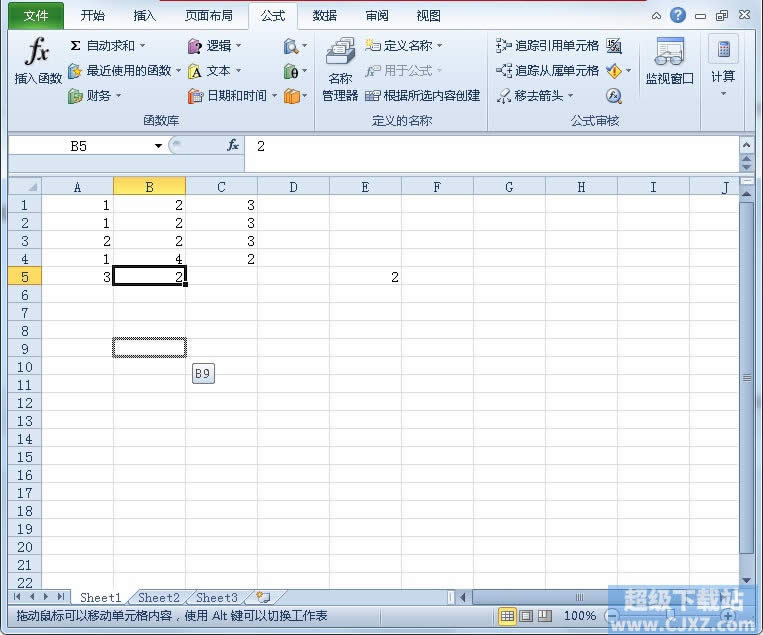Click the formula bar fx icon

[x=233, y=145]
